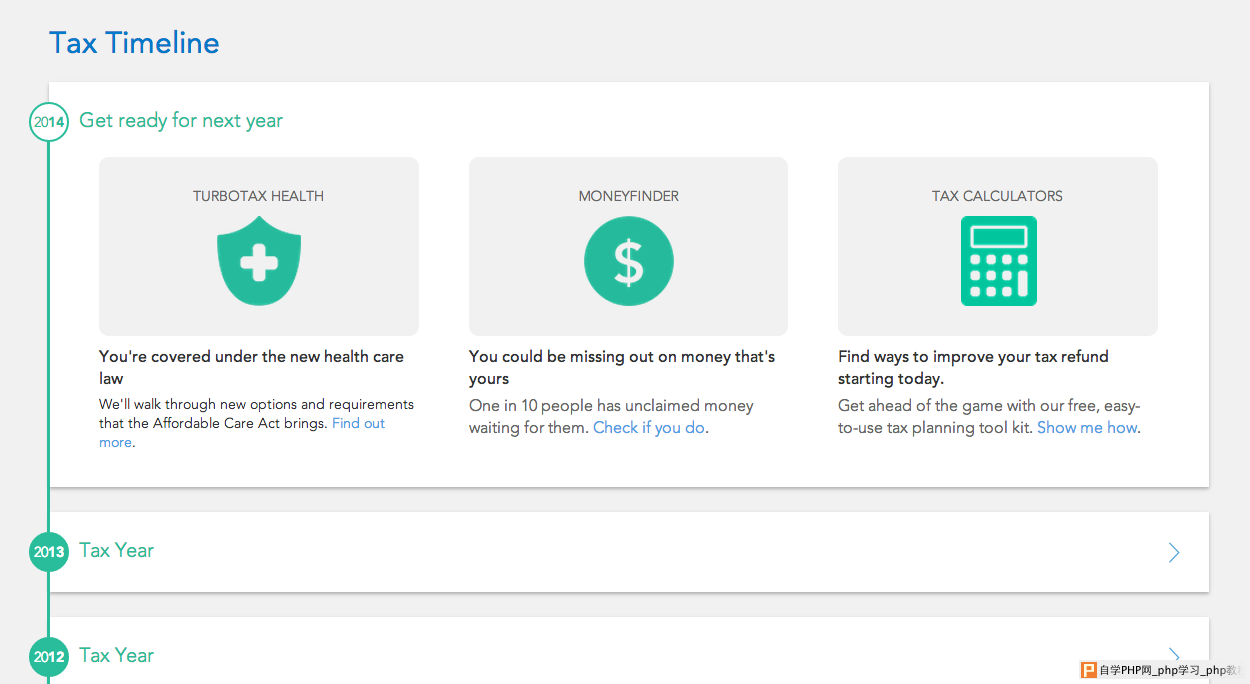Select the 2014 timeline marker
1250x684 pixels.
coord(49,122)
